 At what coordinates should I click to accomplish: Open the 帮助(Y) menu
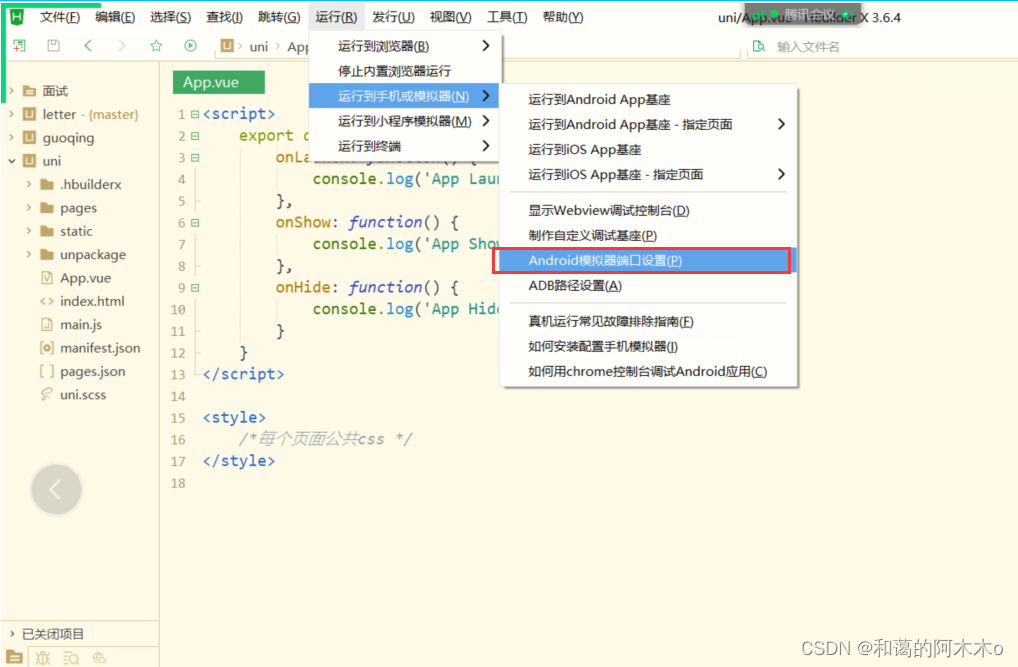[563, 17]
